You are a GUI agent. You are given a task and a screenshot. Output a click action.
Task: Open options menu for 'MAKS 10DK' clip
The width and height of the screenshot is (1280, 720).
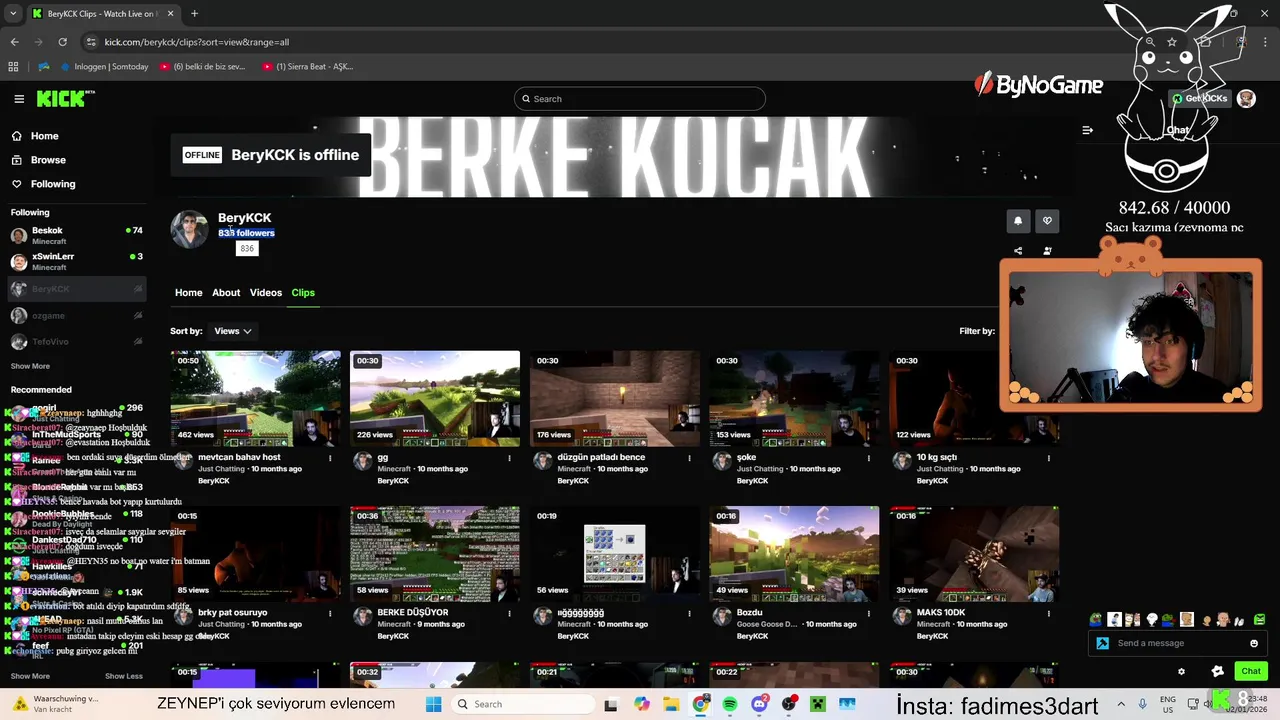[1049, 613]
